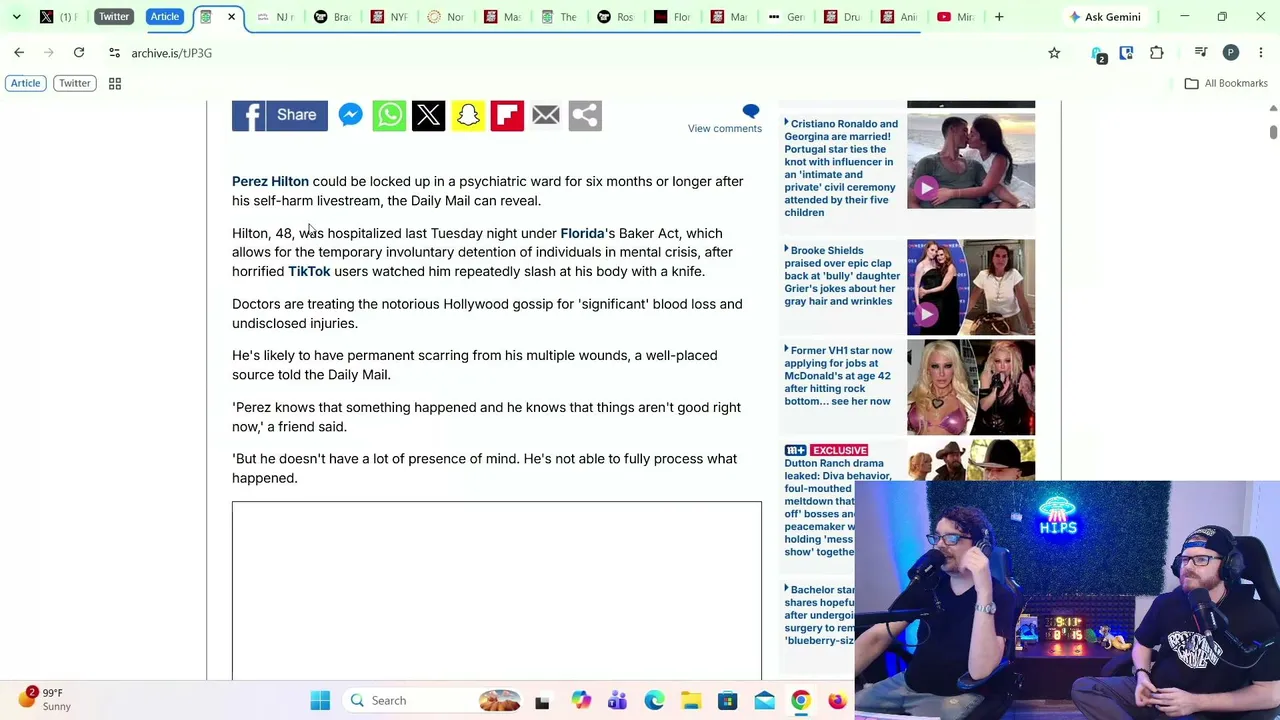Open the media controls toolbar icon
Image resolution: width=1280 pixels, height=720 pixels.
1201,53
